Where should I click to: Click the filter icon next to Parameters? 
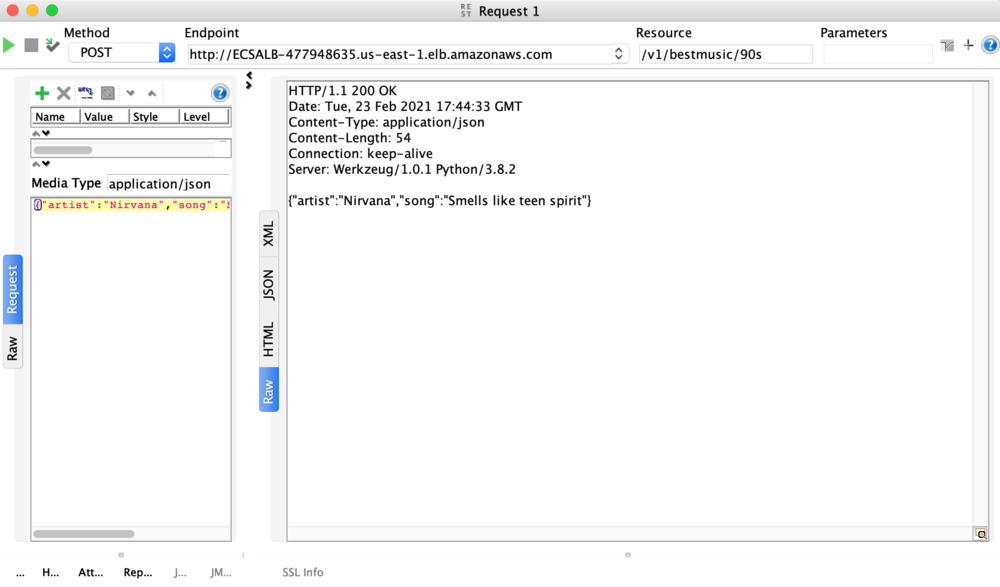pos(947,44)
